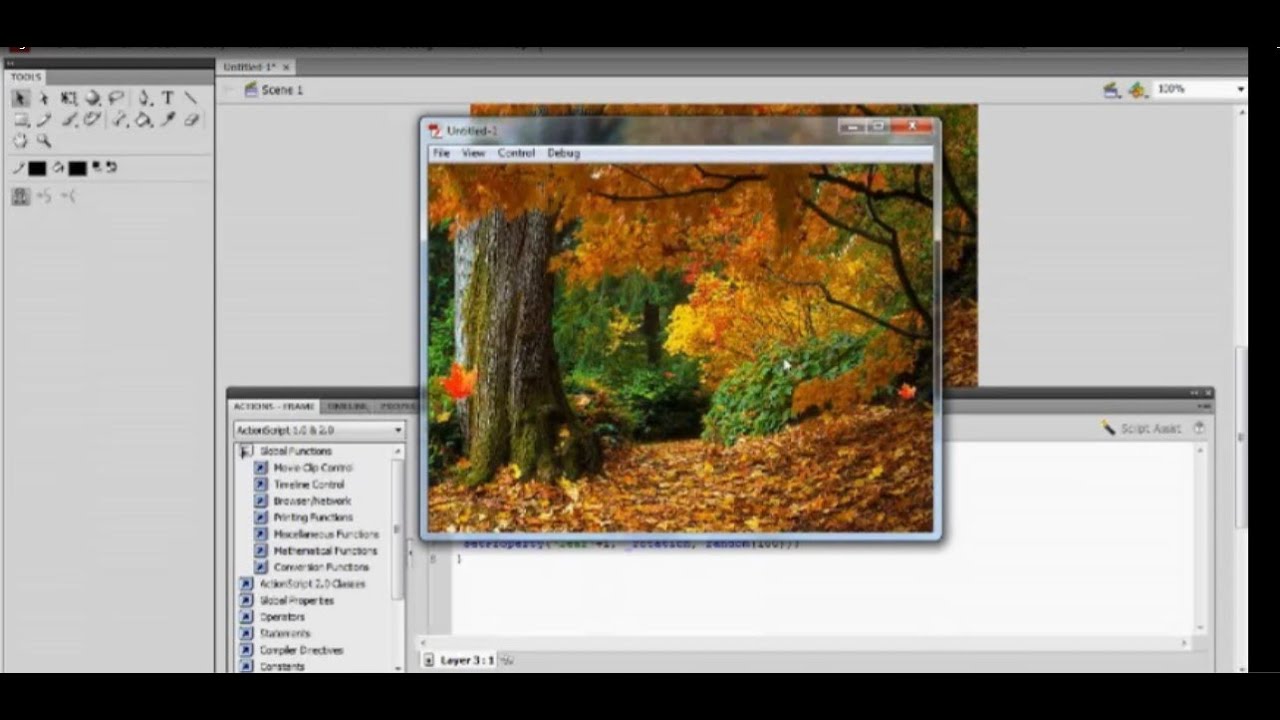Open the Fill color swatch
The image size is (1280, 720).
[x=77, y=169]
